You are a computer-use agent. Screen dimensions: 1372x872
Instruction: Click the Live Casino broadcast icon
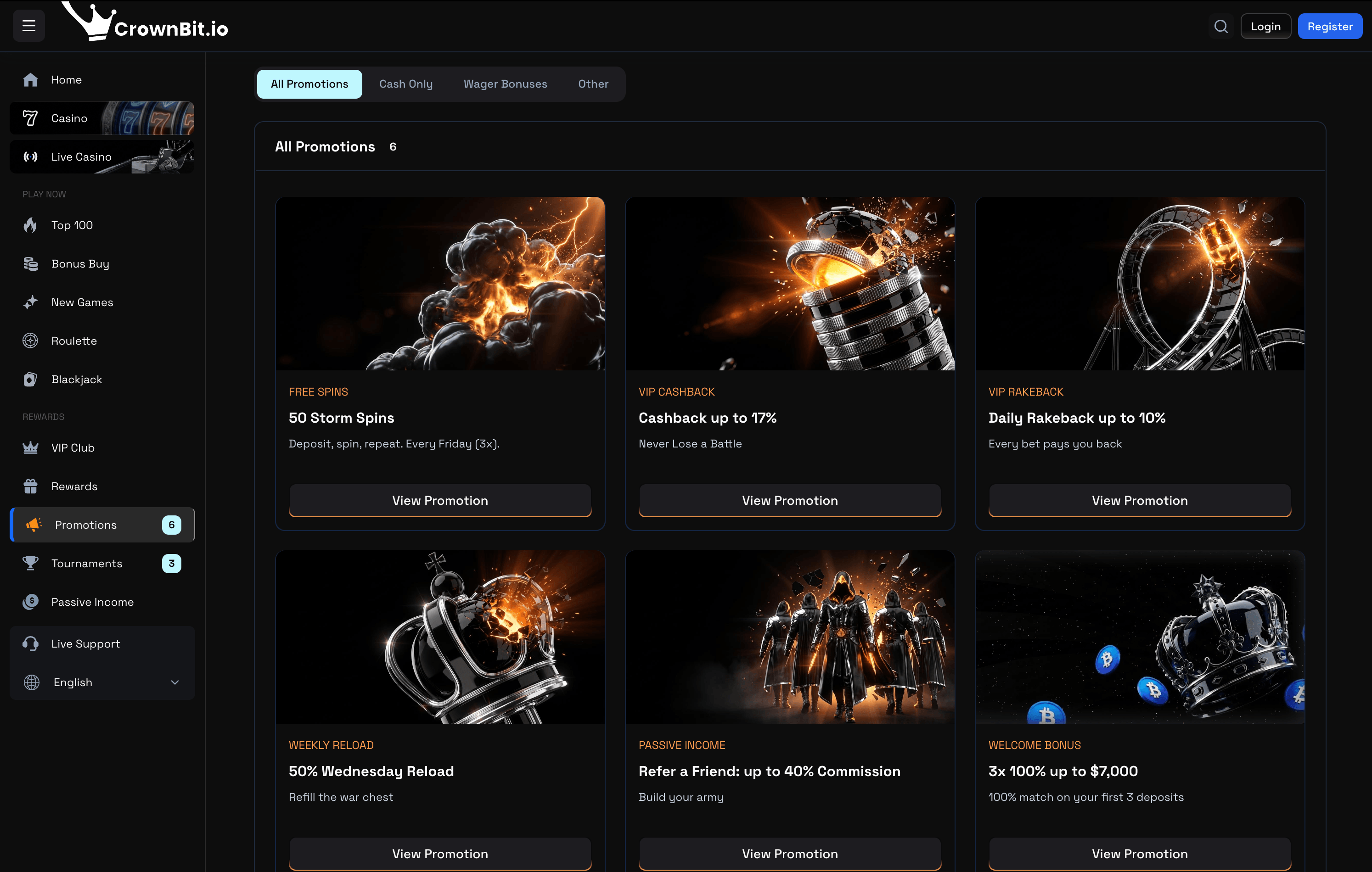(30, 157)
